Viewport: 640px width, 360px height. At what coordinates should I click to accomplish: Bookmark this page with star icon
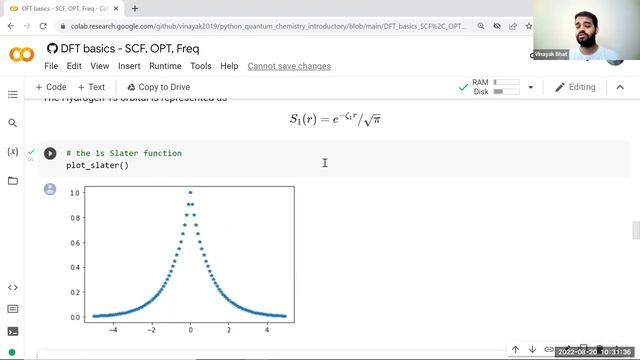pos(529,26)
